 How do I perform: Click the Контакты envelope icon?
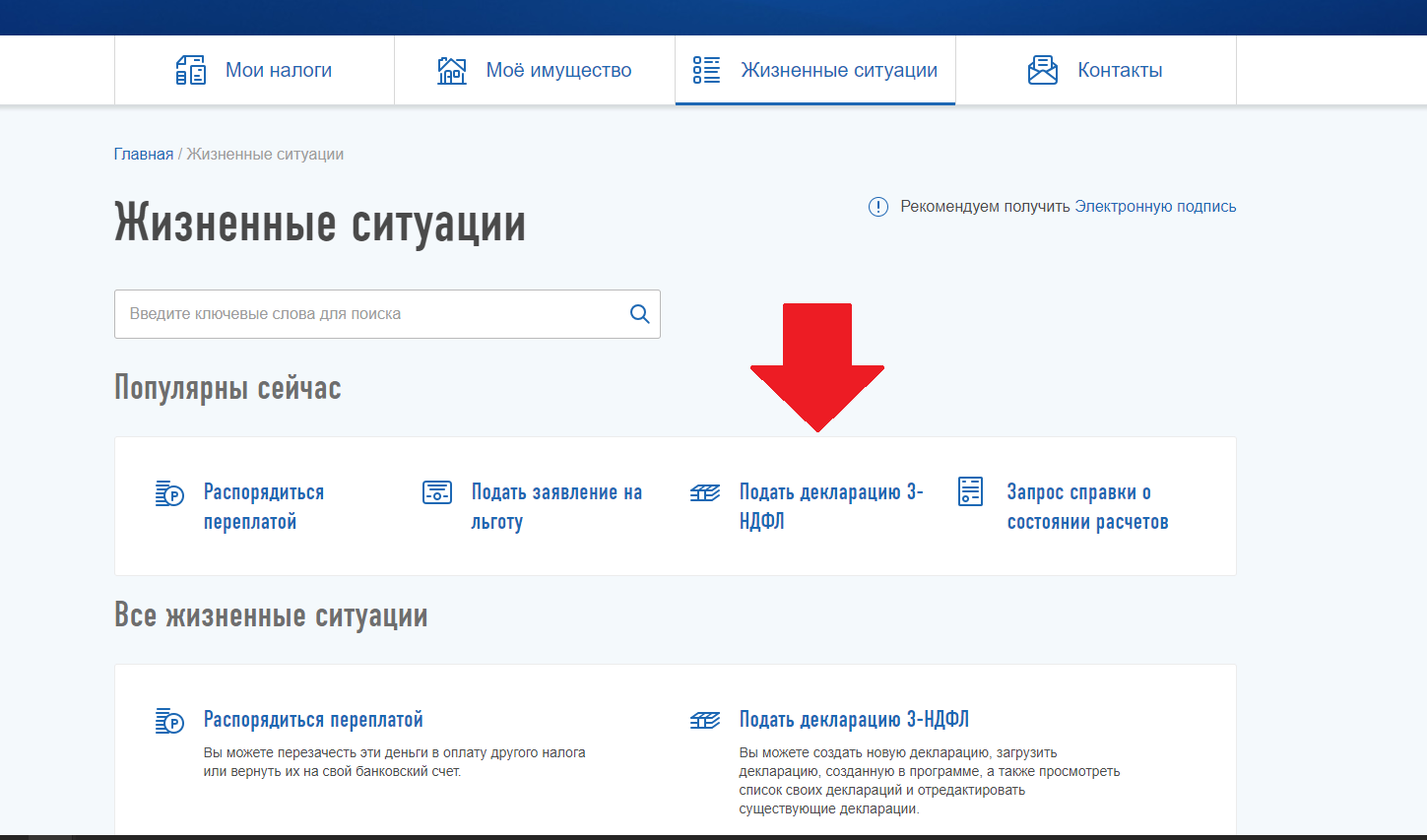(1043, 70)
